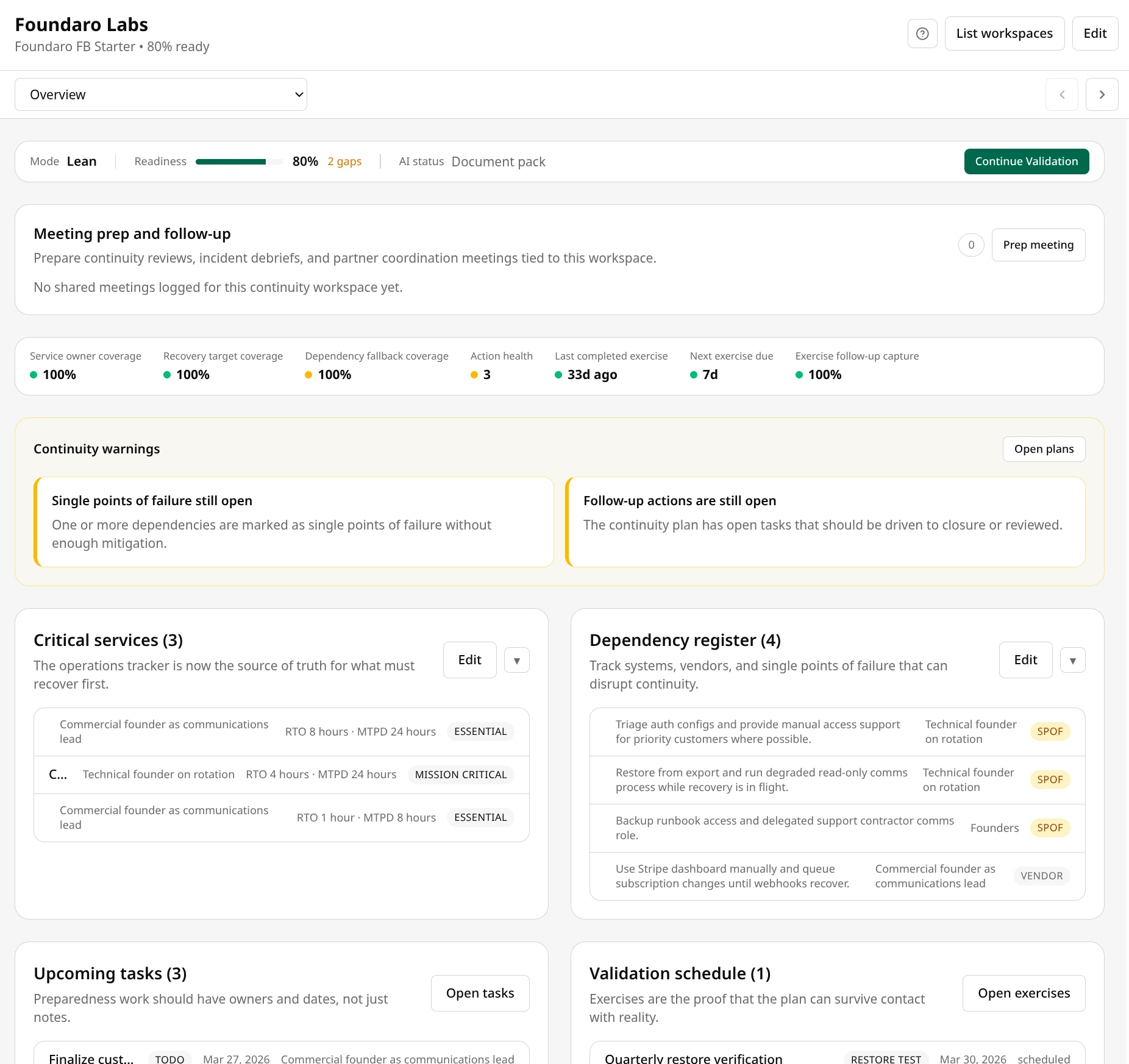
Task: Click the MISSION CRITICAL badge in Critical services
Action: [461, 775]
